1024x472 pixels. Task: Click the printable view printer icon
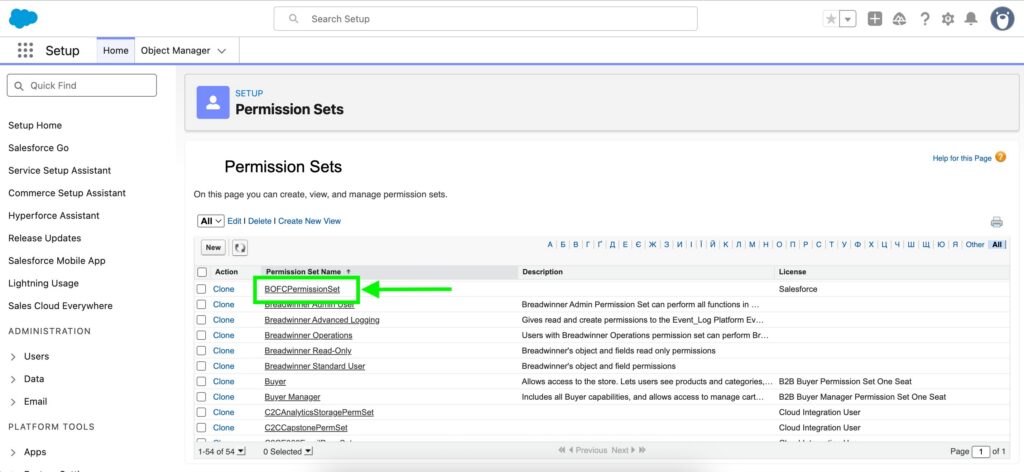pos(996,222)
